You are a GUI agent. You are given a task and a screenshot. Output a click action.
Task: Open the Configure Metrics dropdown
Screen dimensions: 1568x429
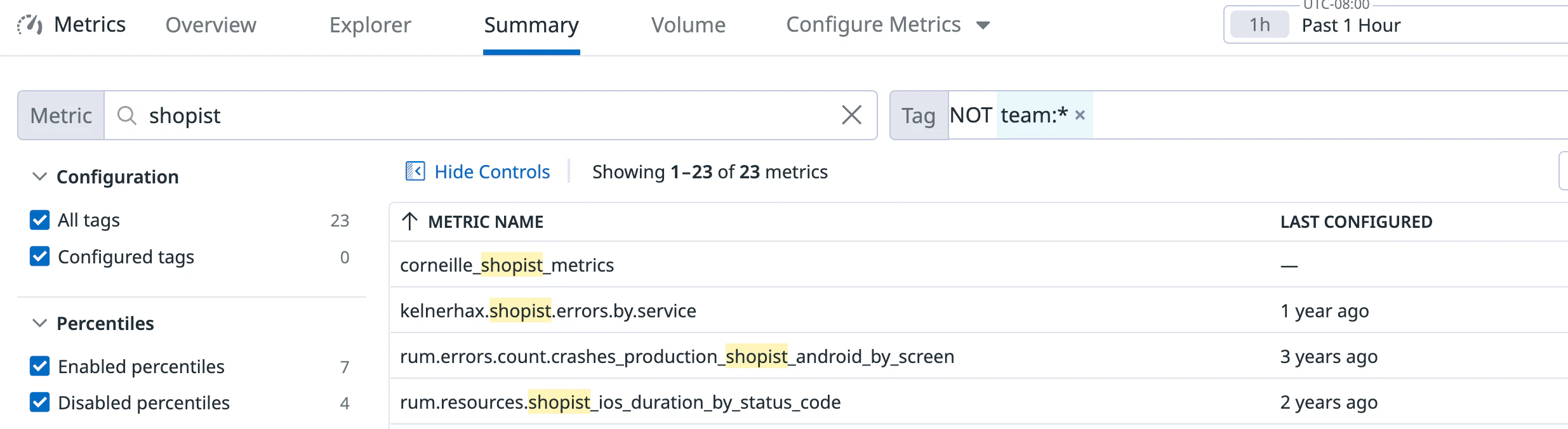click(887, 25)
